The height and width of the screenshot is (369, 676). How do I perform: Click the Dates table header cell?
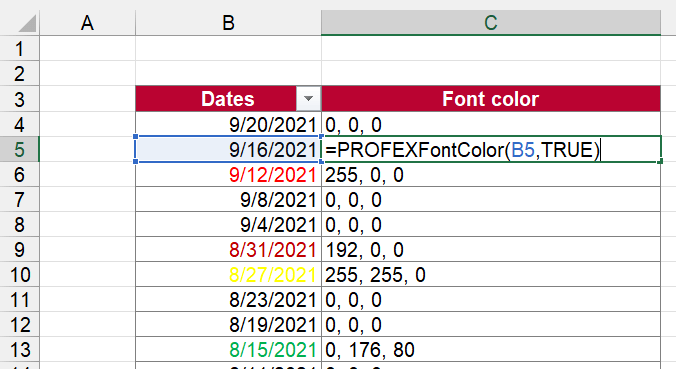228,99
